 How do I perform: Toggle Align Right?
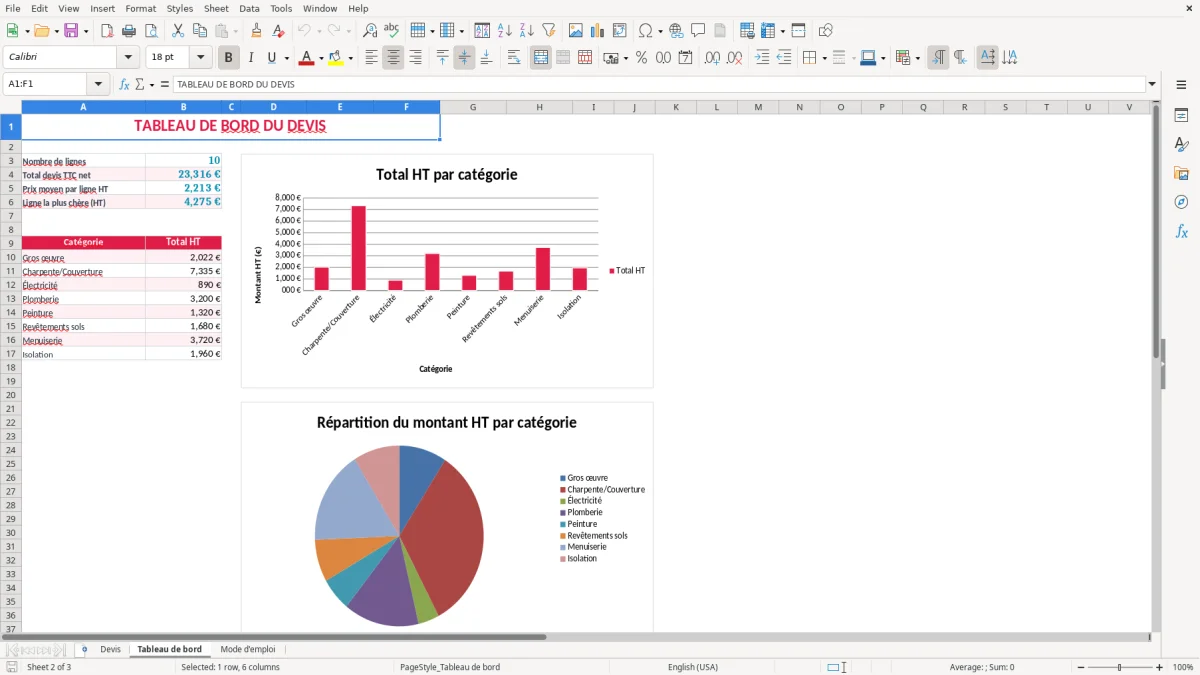(x=415, y=58)
